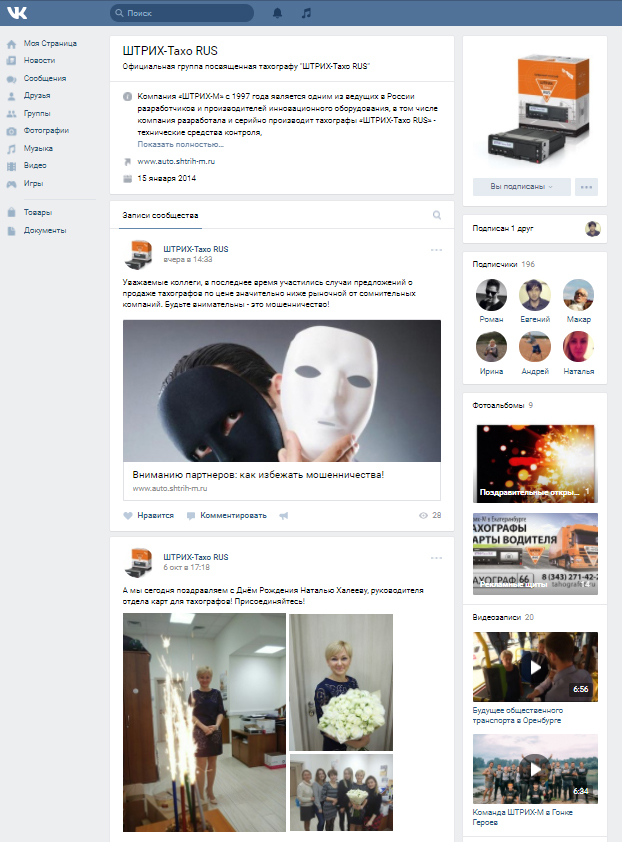This screenshot has height=842, width=622.
Task: Open the Вниманию партнеров article link
Action: pyautogui.click(x=258, y=475)
